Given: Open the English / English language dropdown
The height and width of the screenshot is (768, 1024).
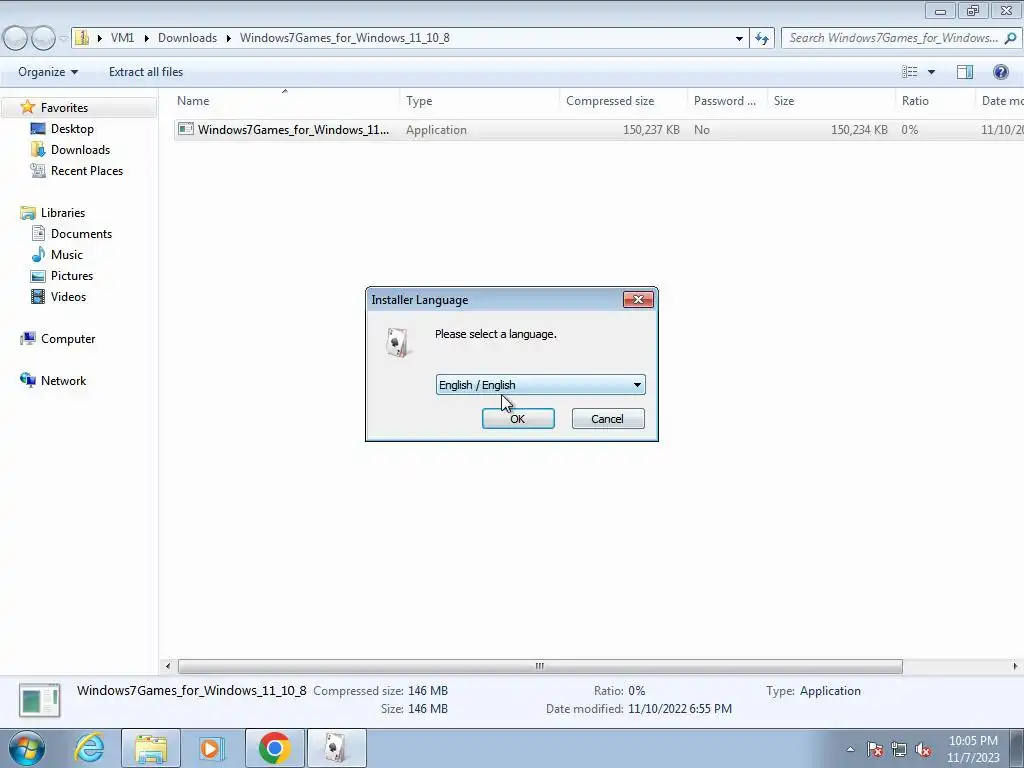Looking at the screenshot, I should click(540, 385).
